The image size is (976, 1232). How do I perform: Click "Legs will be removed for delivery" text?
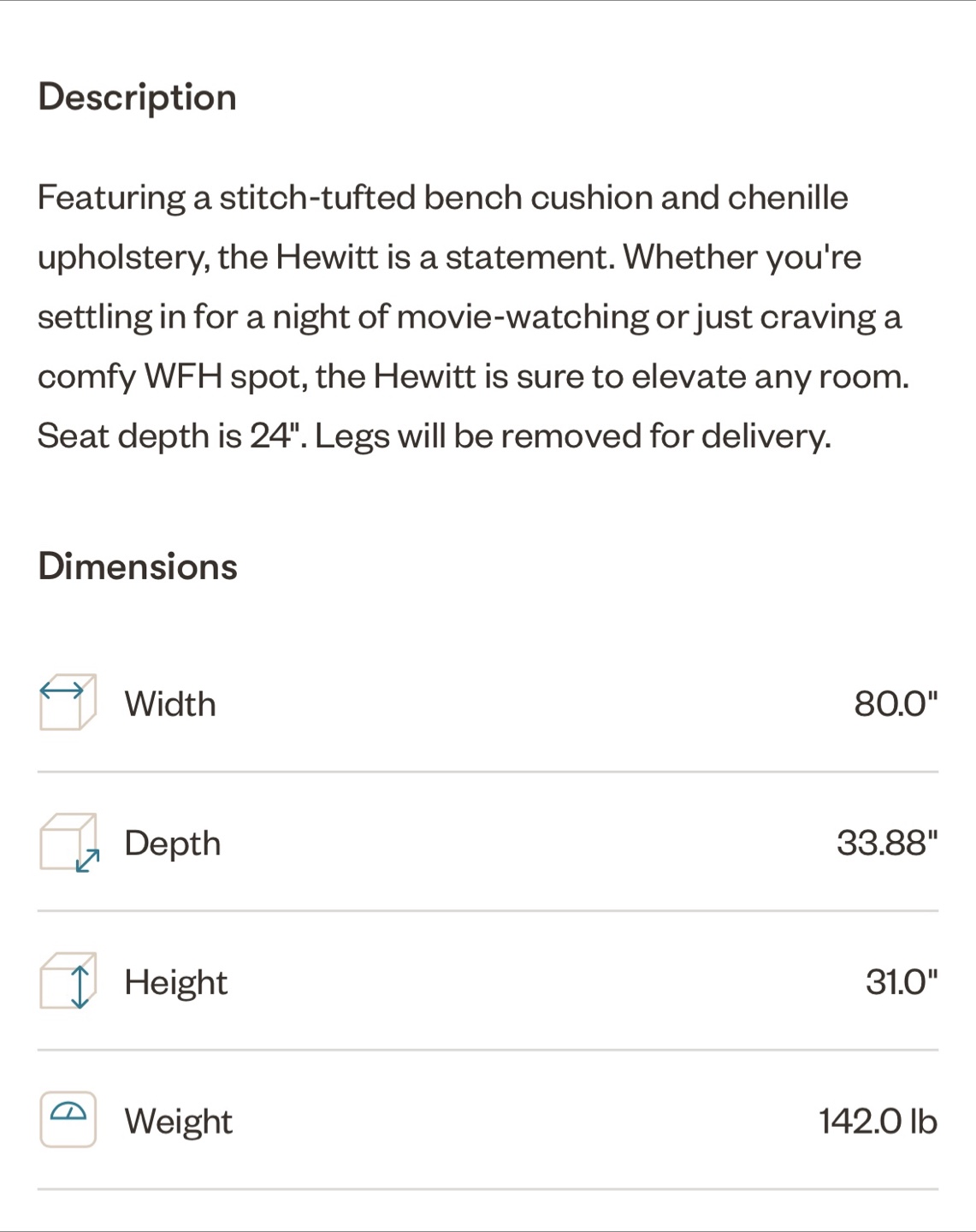pyautogui.click(x=573, y=436)
